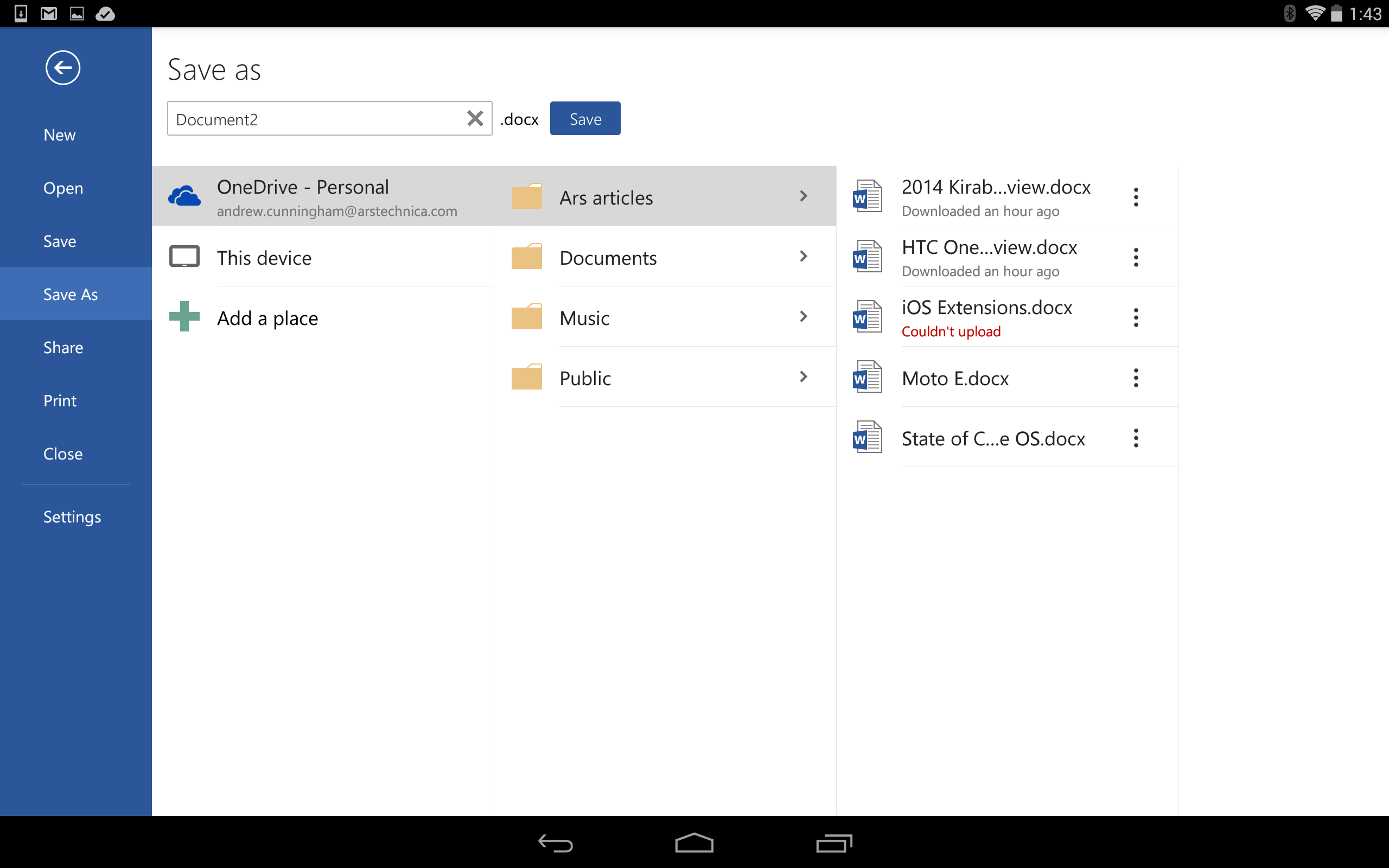Click the This device monitor icon

[x=184, y=257]
